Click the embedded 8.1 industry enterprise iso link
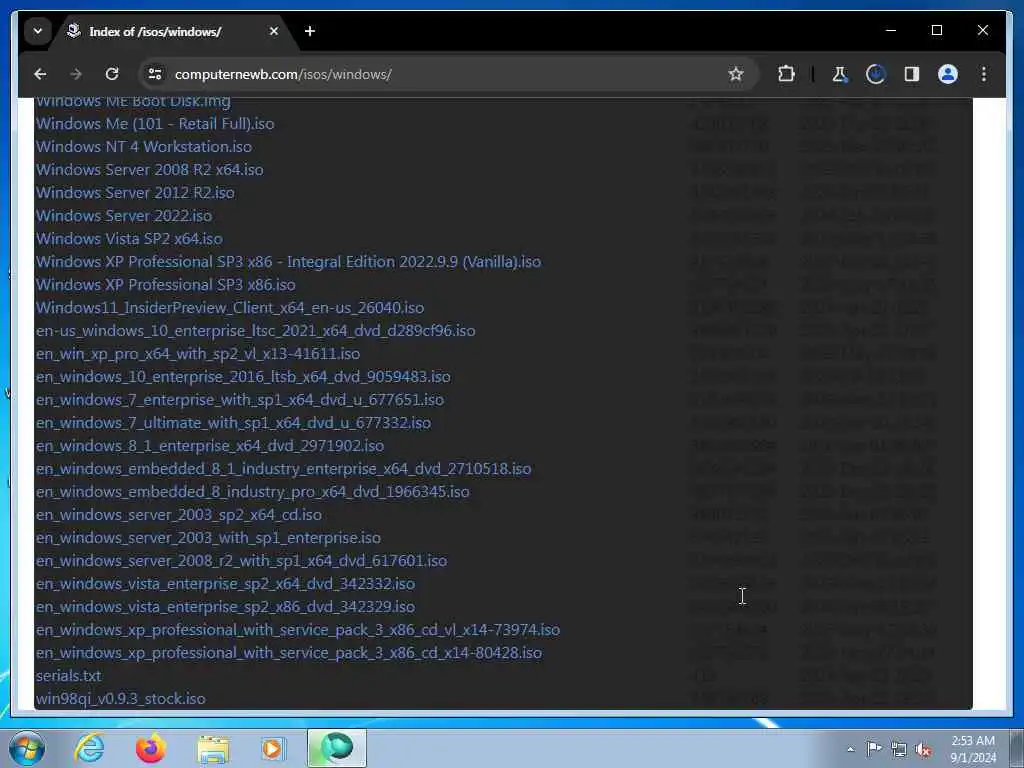The height and width of the screenshot is (768, 1024). click(x=283, y=469)
